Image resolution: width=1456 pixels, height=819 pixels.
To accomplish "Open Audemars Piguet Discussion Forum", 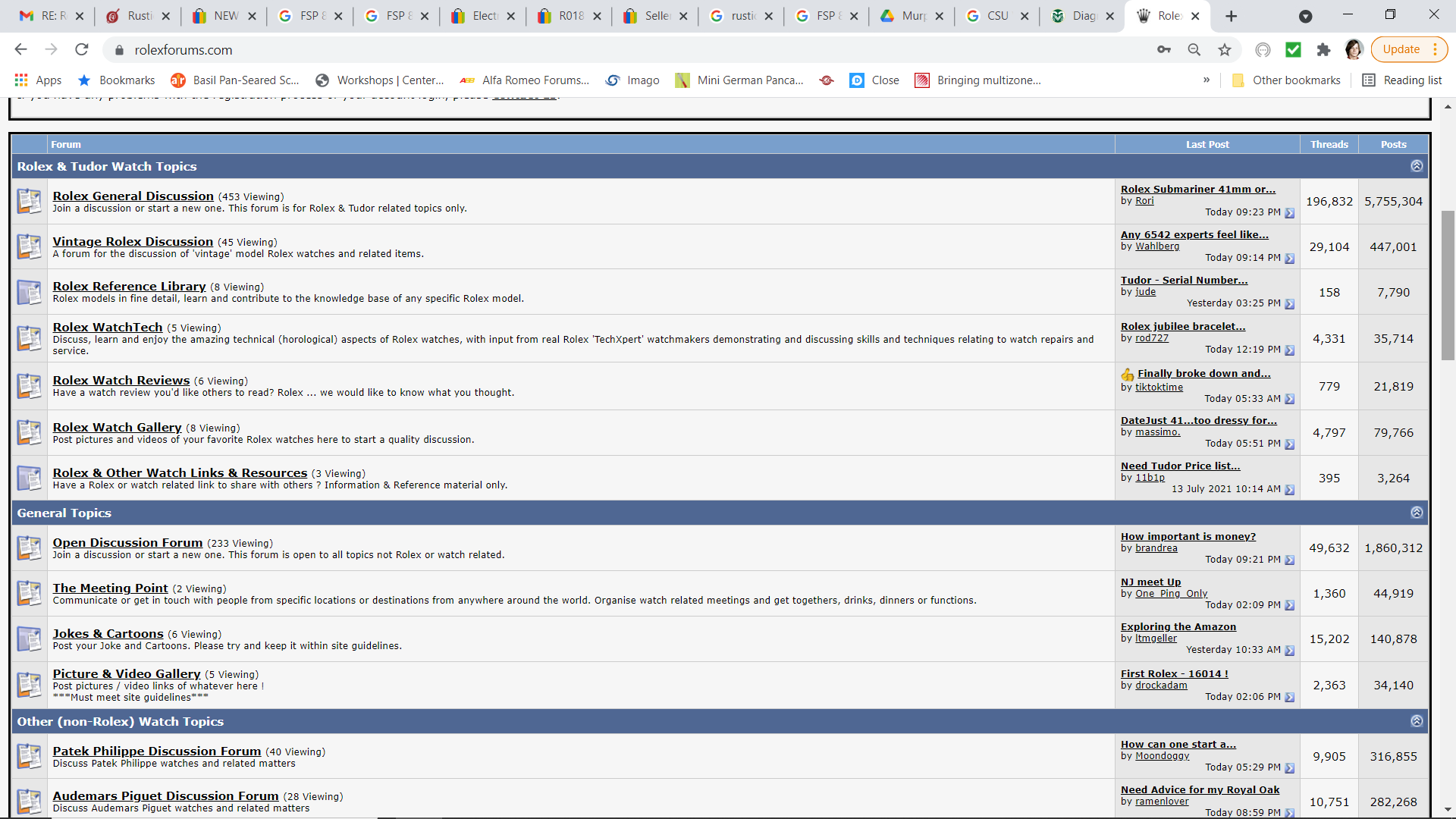I will point(165,795).
